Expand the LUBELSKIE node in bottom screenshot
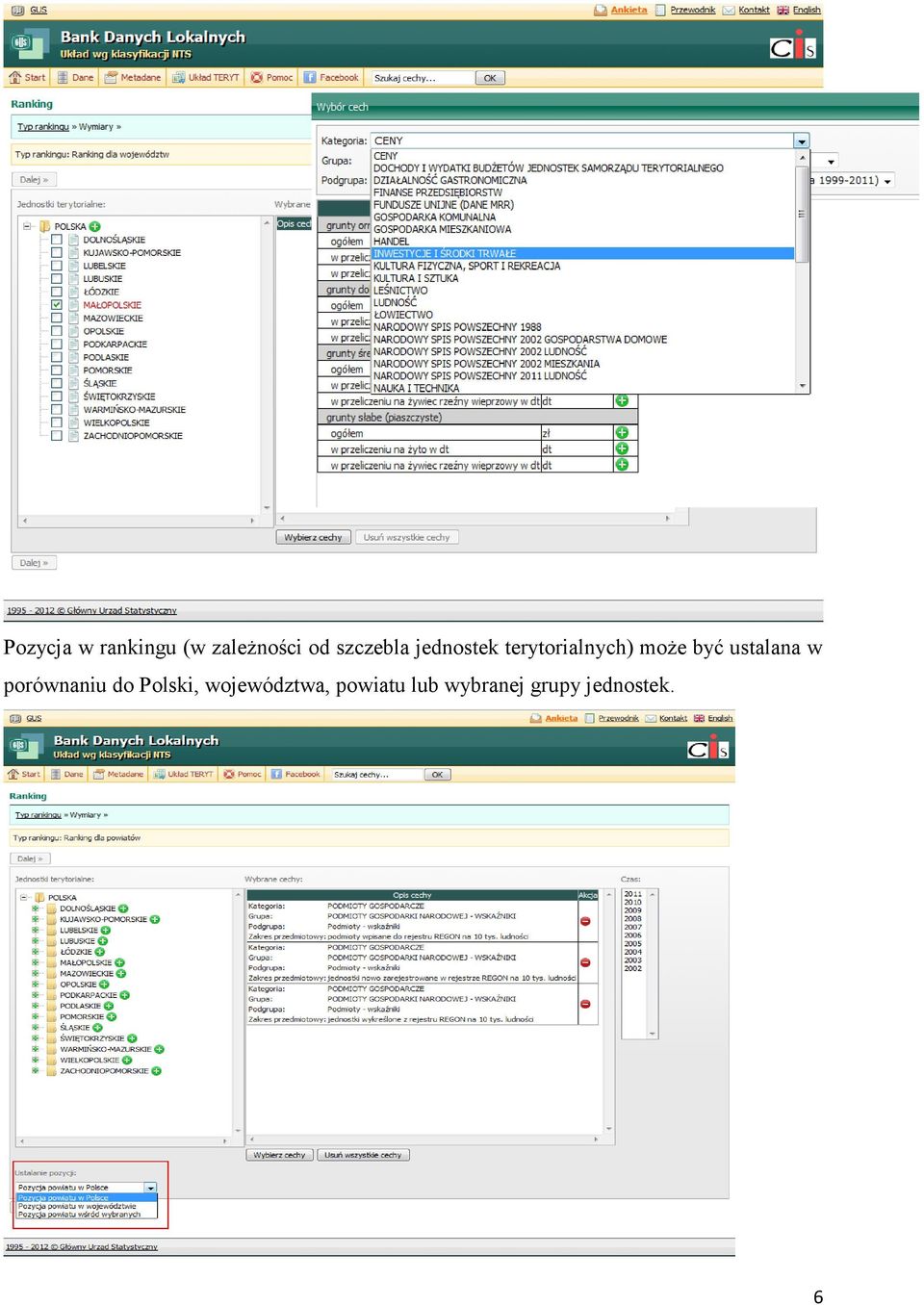Image resolution: width=924 pixels, height=1305 pixels. coord(36,930)
